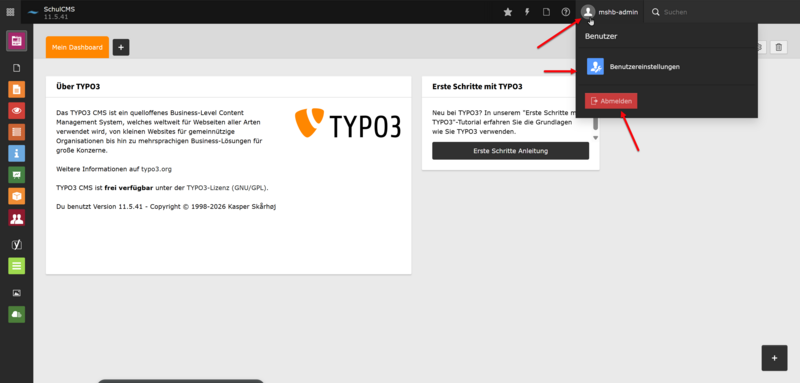Open the bookmarks star dropdown

pyautogui.click(x=508, y=12)
